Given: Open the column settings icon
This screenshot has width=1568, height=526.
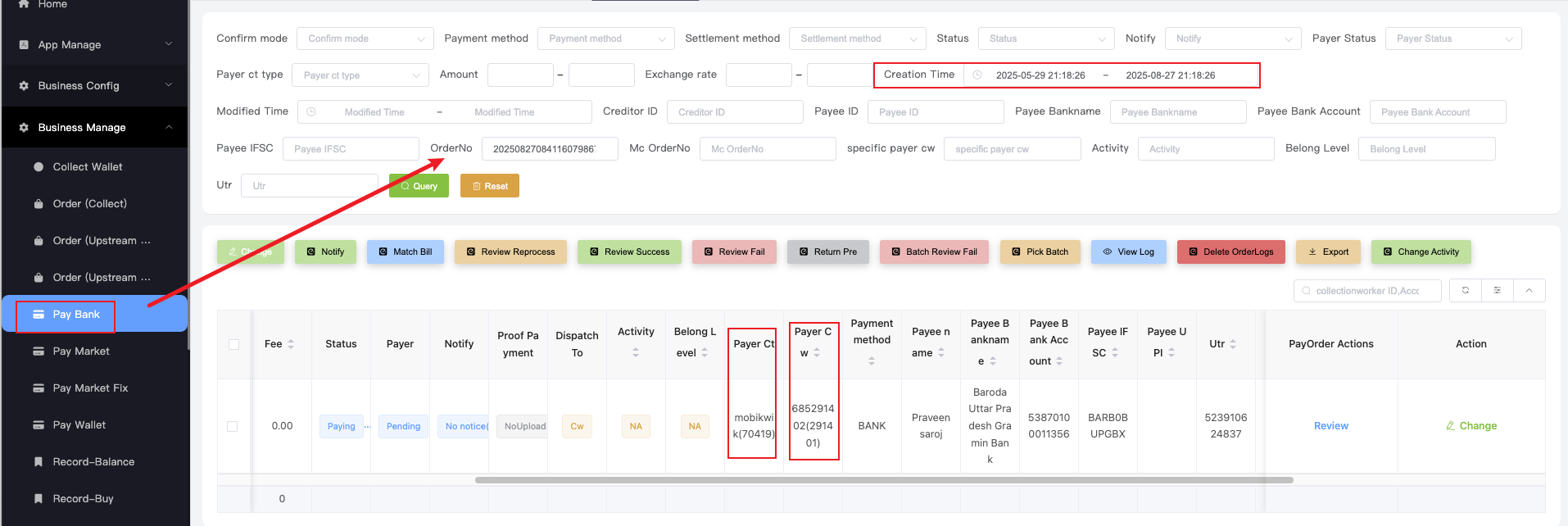Looking at the screenshot, I should [x=1497, y=291].
